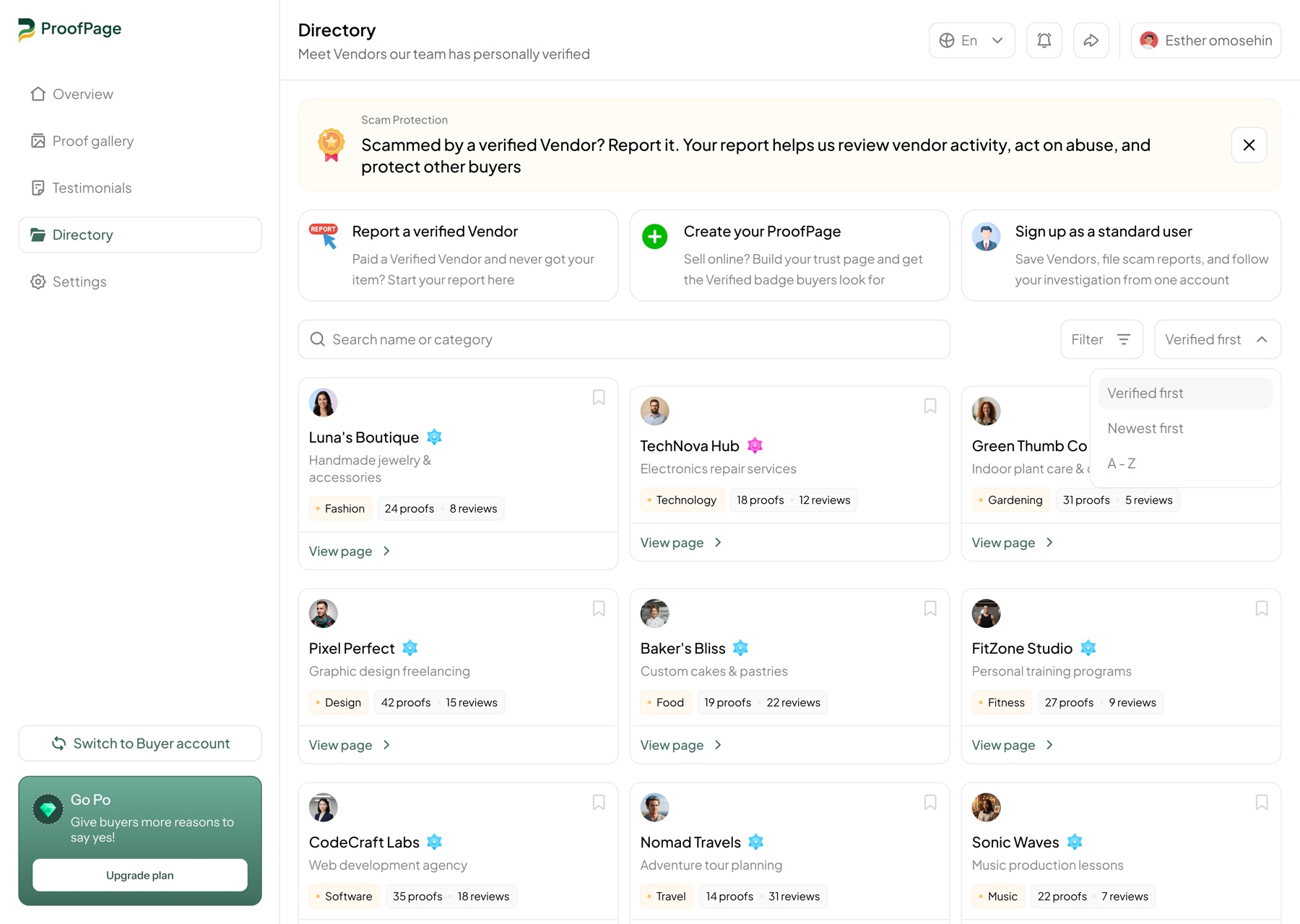The height and width of the screenshot is (924, 1300).
Task: Open the En language dropdown
Action: pyautogui.click(x=972, y=40)
